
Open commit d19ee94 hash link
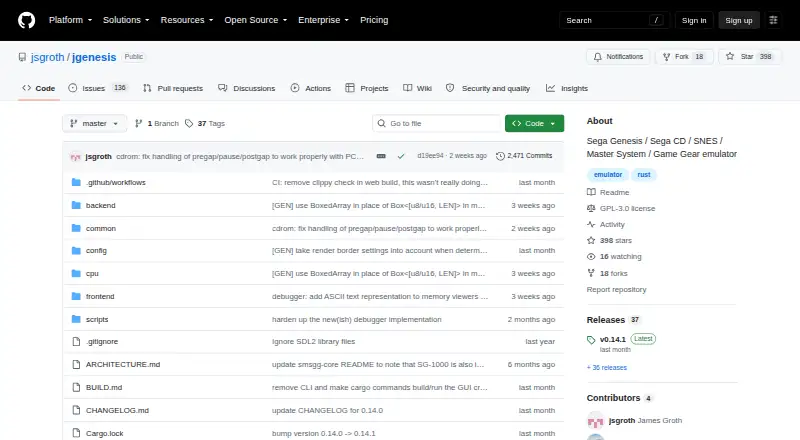click(430, 156)
